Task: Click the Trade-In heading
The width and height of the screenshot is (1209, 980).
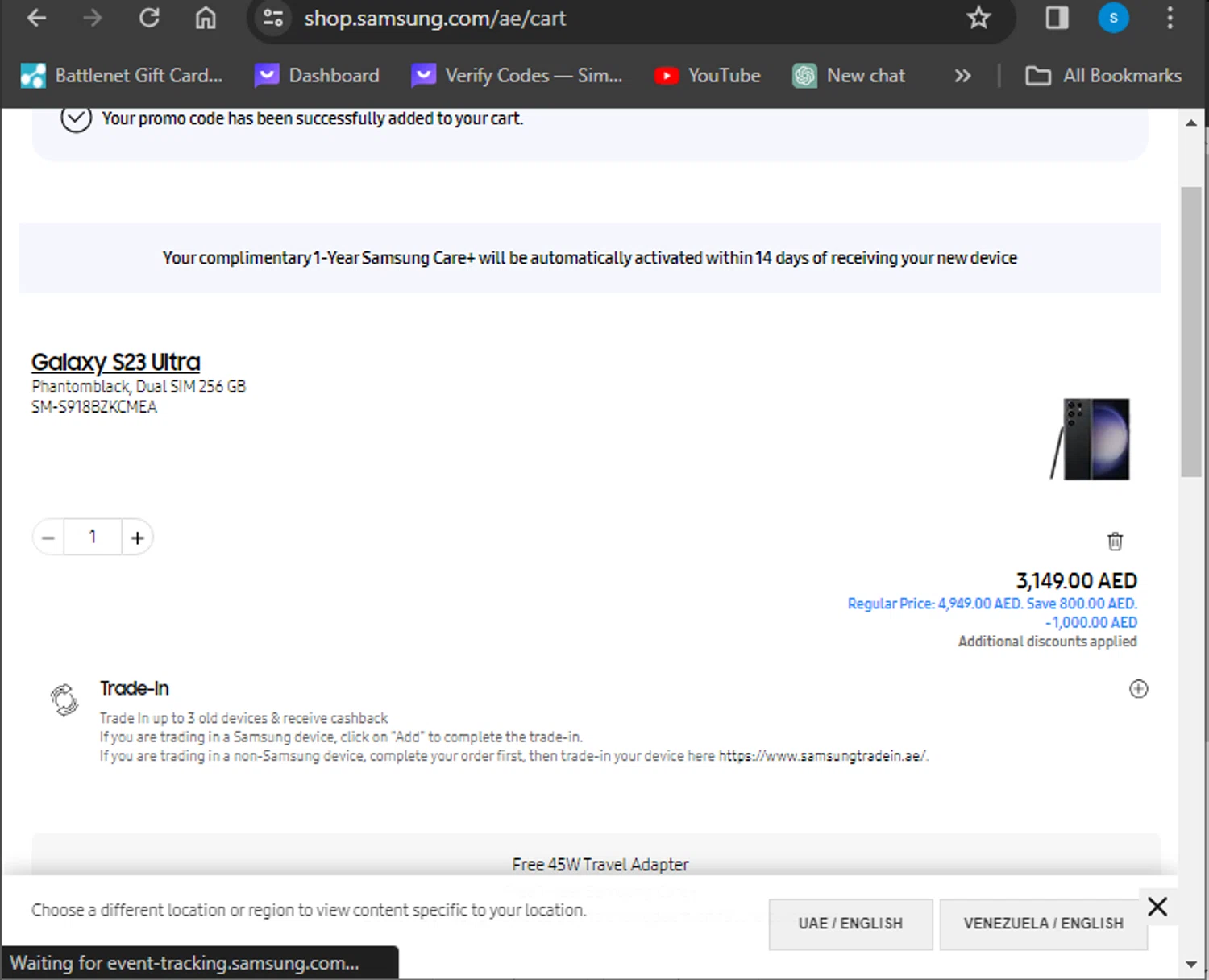Action: pyautogui.click(x=135, y=688)
